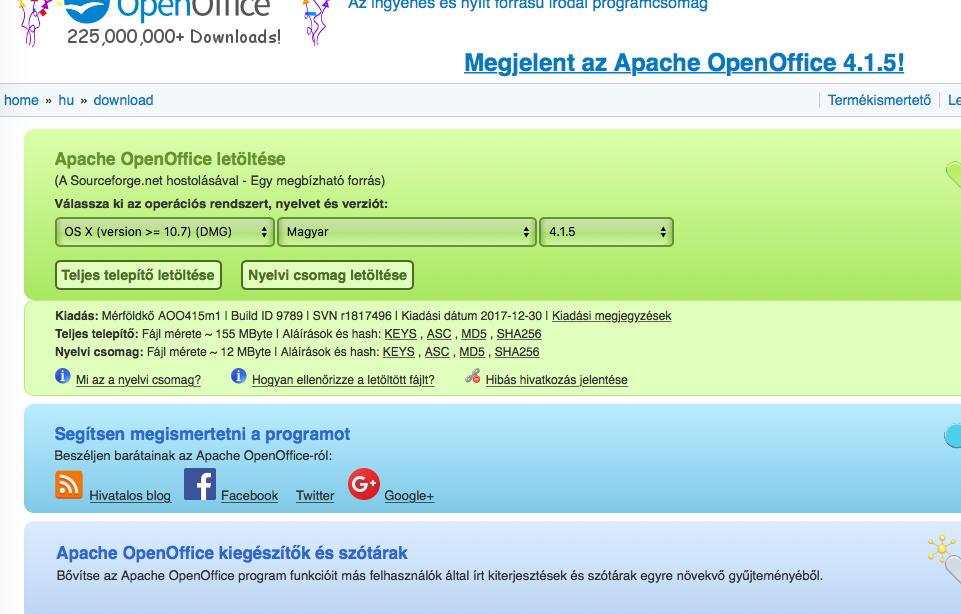The height and width of the screenshot is (614, 961).
Task: Click the RSS feed icon for the official blog
Action: [x=69, y=485]
